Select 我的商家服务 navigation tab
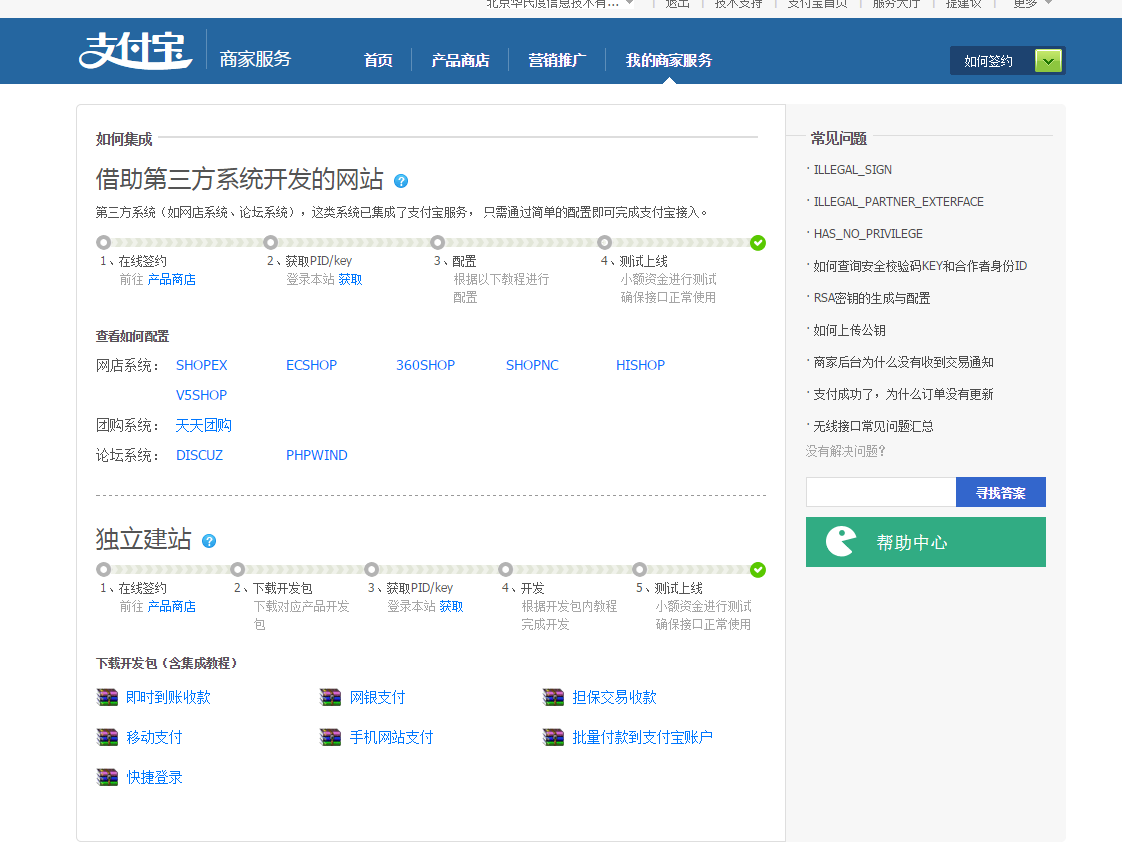 (669, 60)
